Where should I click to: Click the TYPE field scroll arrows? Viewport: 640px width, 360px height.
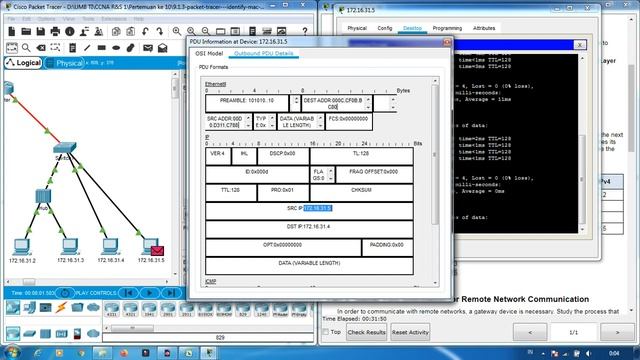pos(272,122)
